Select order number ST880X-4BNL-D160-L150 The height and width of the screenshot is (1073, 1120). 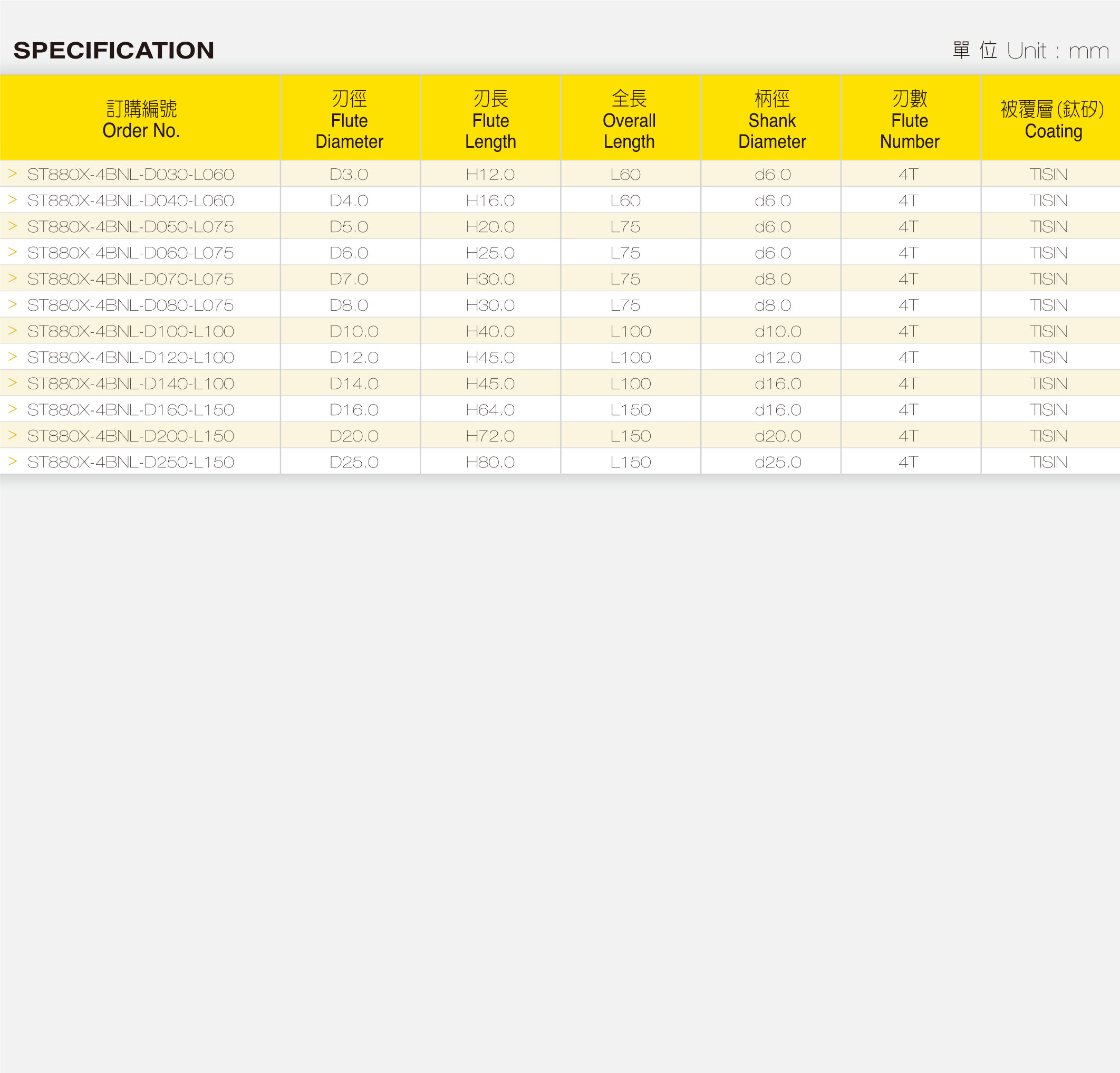point(131,410)
